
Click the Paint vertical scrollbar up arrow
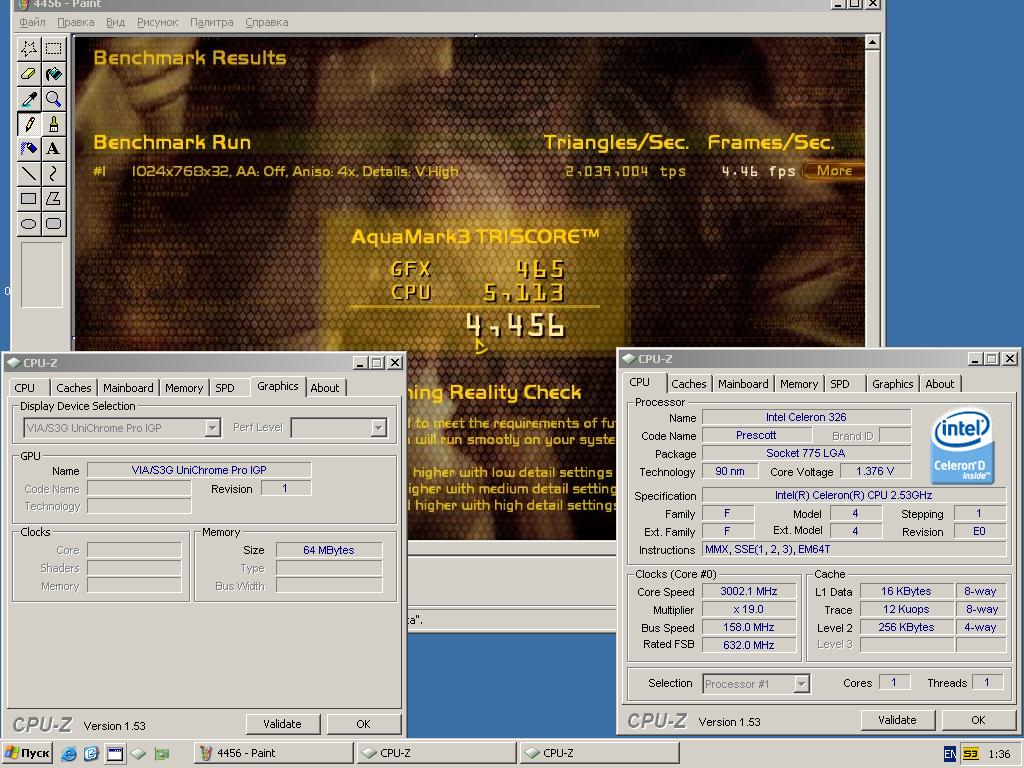click(x=872, y=43)
